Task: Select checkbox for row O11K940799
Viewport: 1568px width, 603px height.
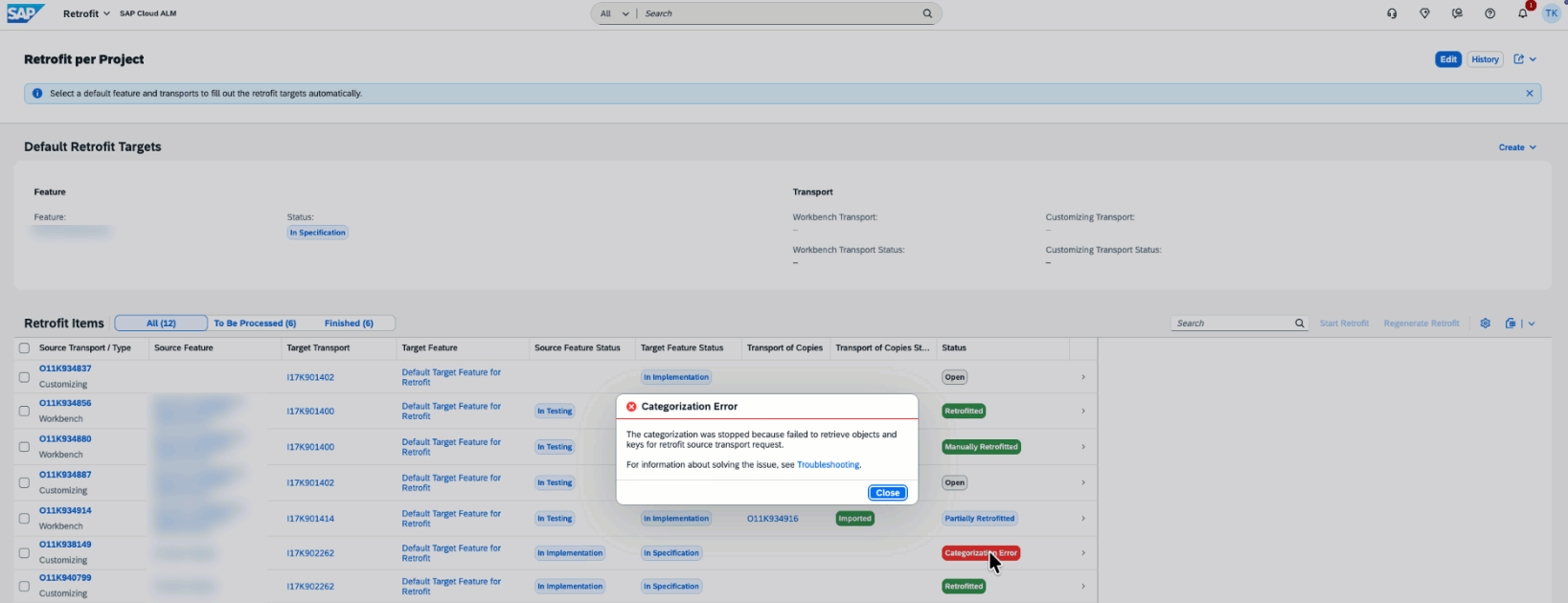Action: coord(24,587)
